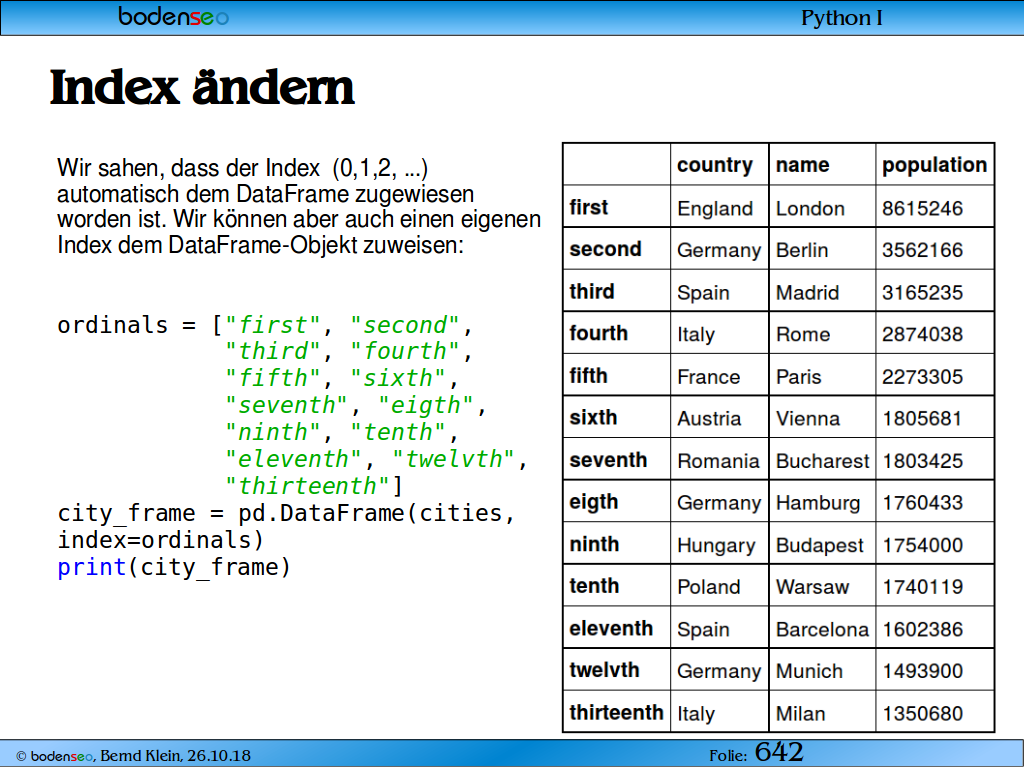The image size is (1024, 768).
Task: Click the "thirteenth" string in code
Action: pos(307,487)
